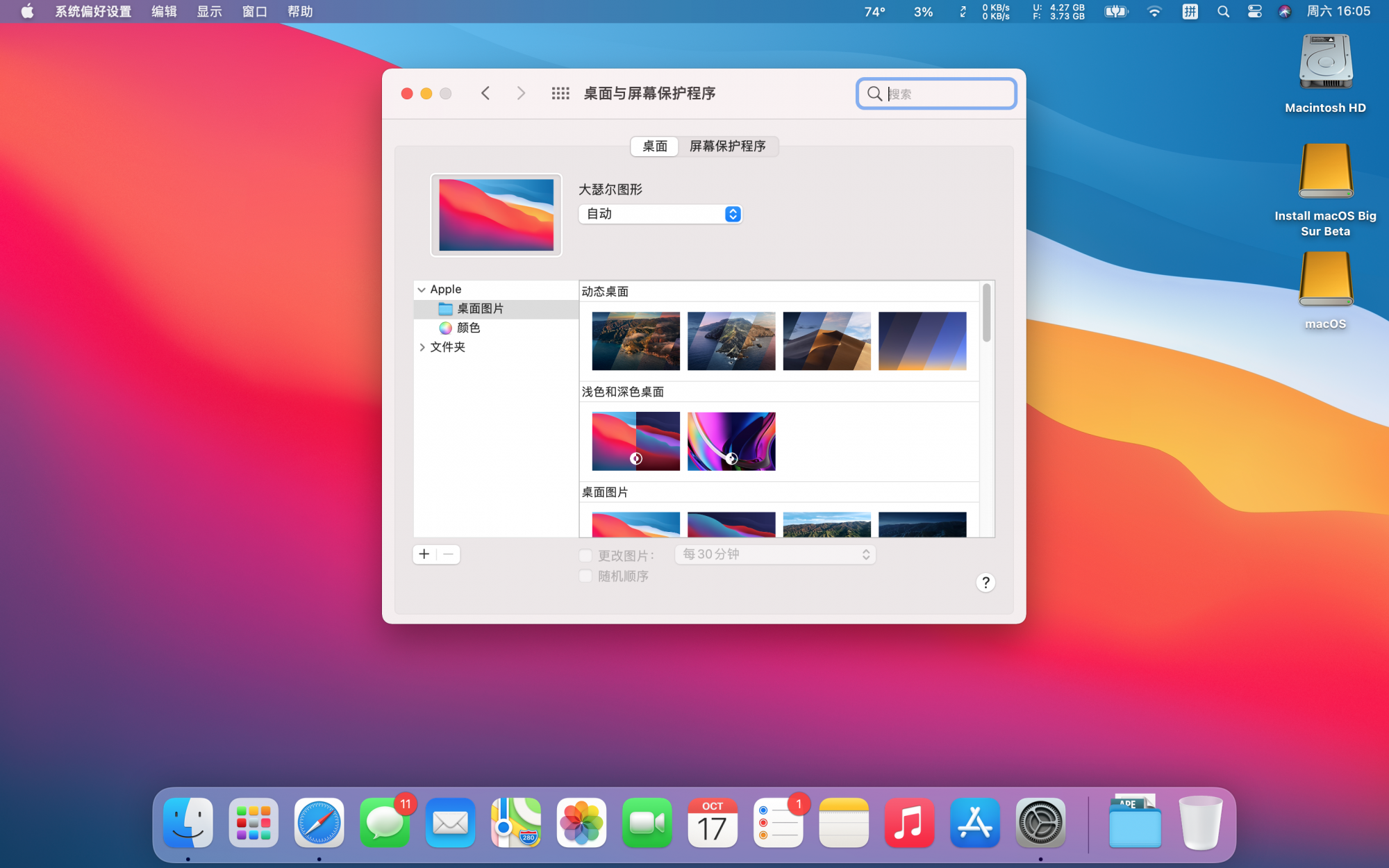
Task: Click the wallpaper list scrollbar
Action: point(986,312)
